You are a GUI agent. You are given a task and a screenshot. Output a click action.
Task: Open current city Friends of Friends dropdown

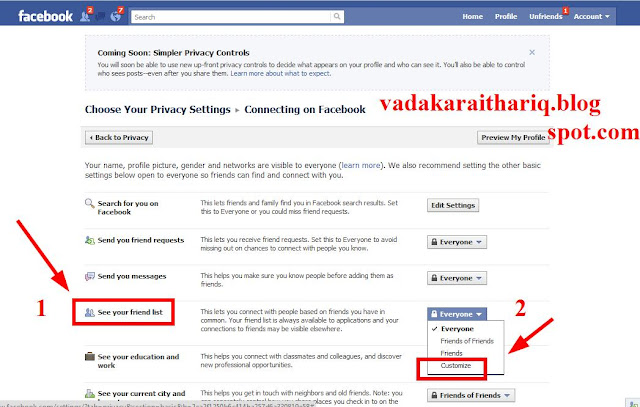coord(471,396)
